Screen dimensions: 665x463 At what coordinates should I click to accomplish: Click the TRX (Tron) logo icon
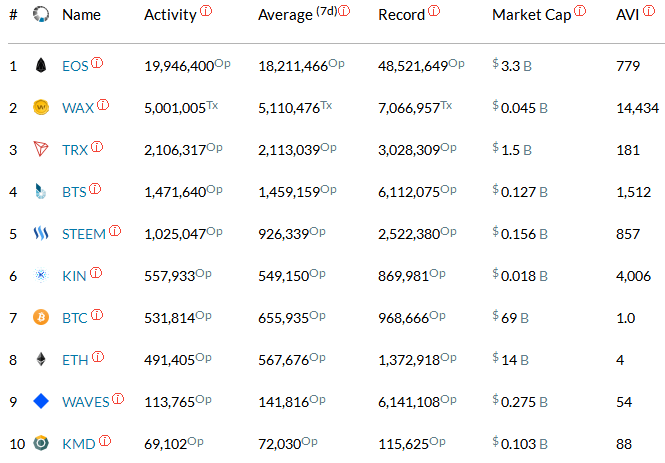point(41,149)
